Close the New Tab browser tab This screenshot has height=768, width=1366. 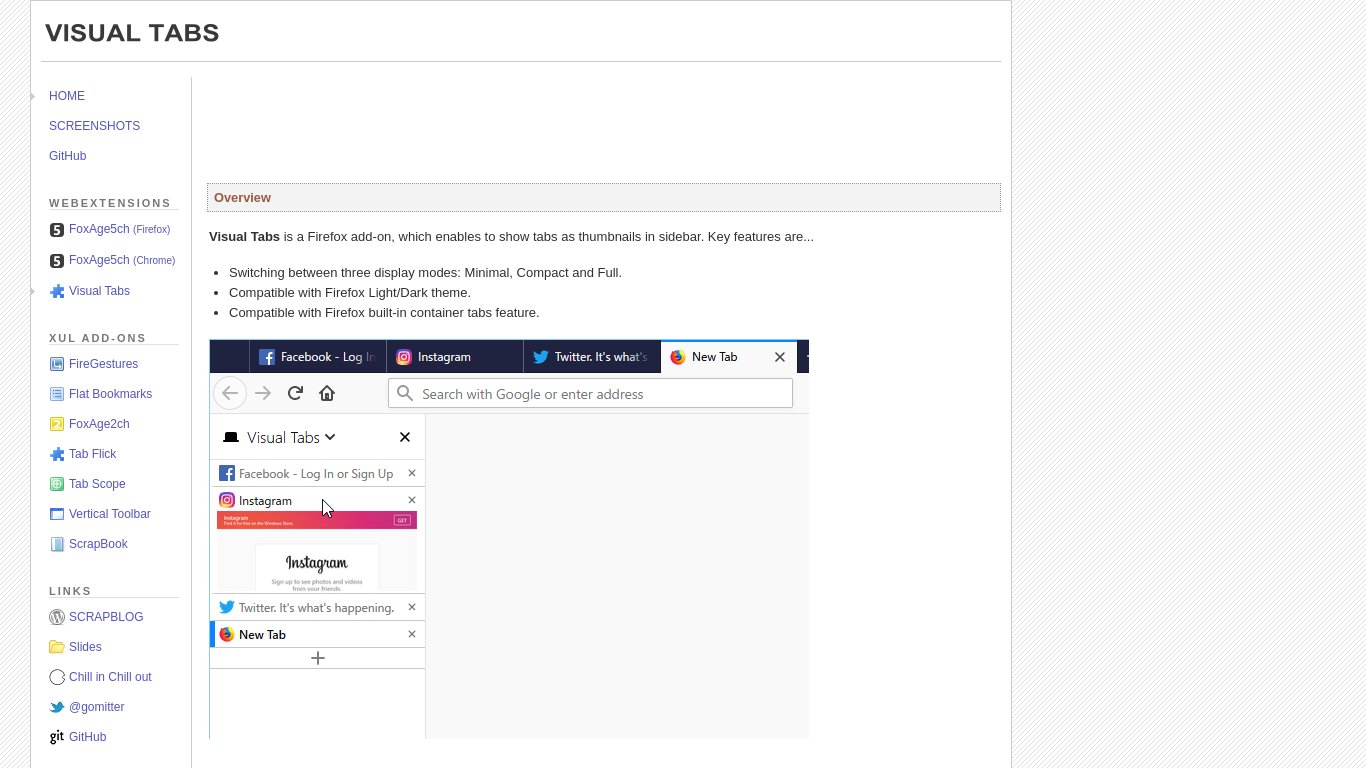pyautogui.click(x=780, y=357)
